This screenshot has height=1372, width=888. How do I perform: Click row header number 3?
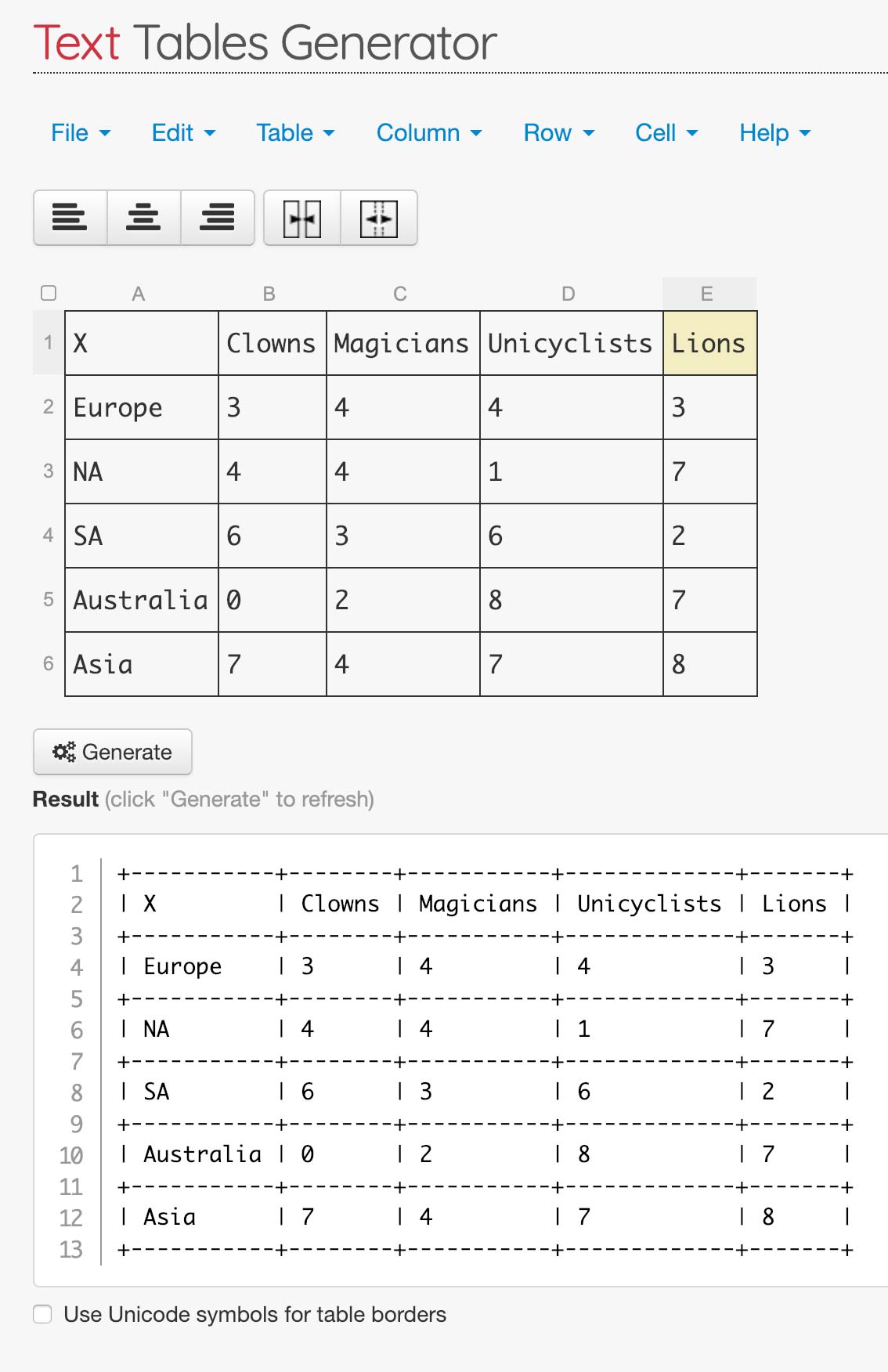(49, 471)
